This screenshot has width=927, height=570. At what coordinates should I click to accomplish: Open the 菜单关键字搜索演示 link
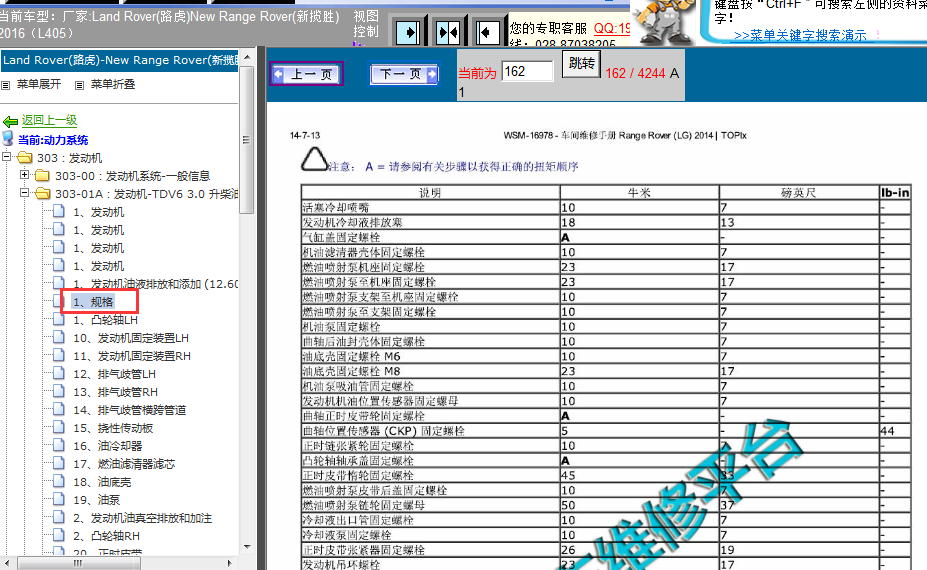click(800, 35)
